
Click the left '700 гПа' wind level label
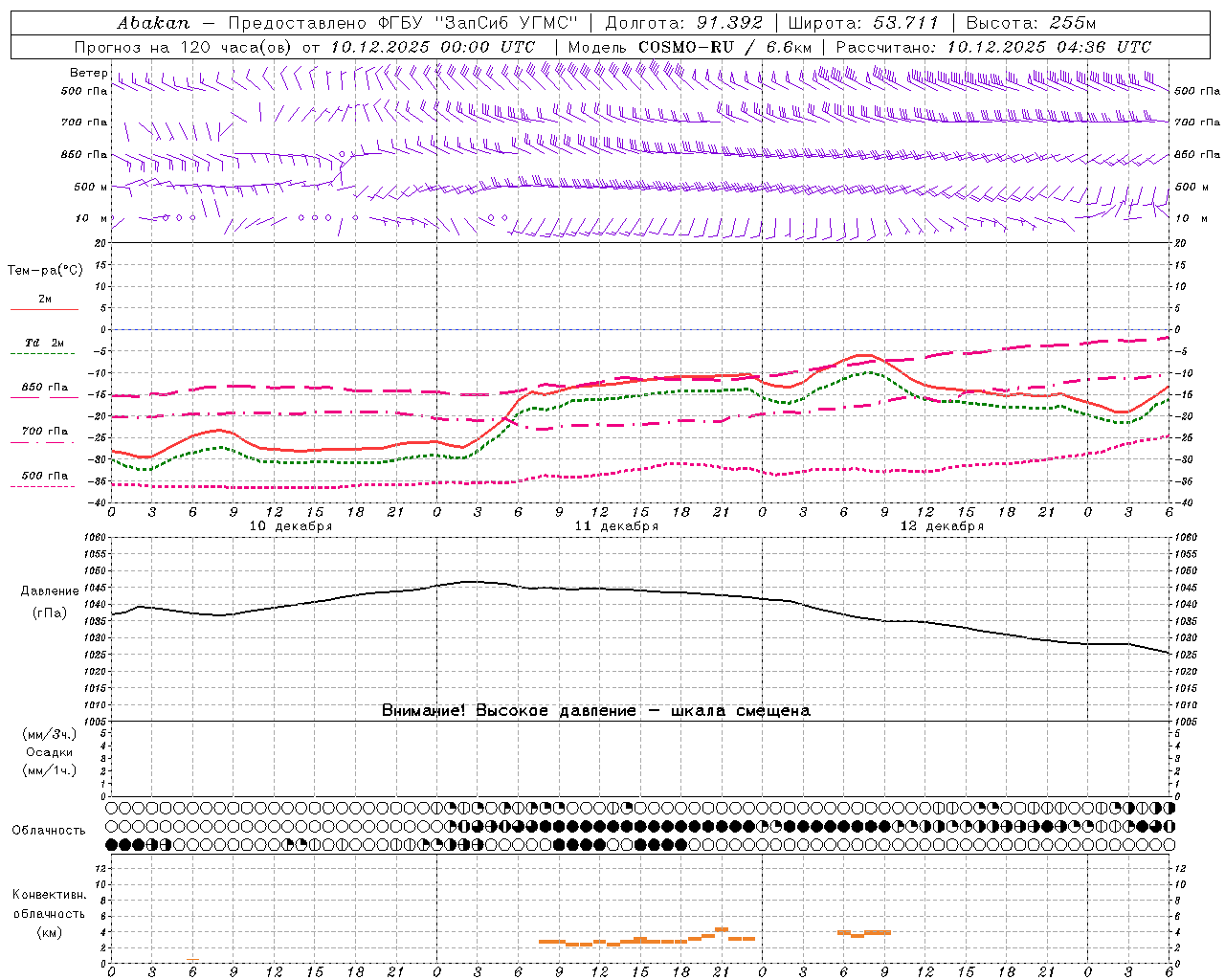(x=84, y=122)
